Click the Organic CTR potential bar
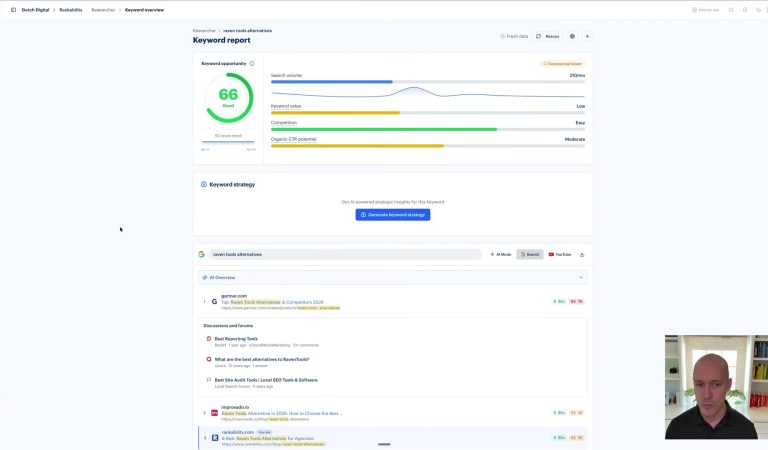This screenshot has height=450, width=768. click(x=357, y=146)
